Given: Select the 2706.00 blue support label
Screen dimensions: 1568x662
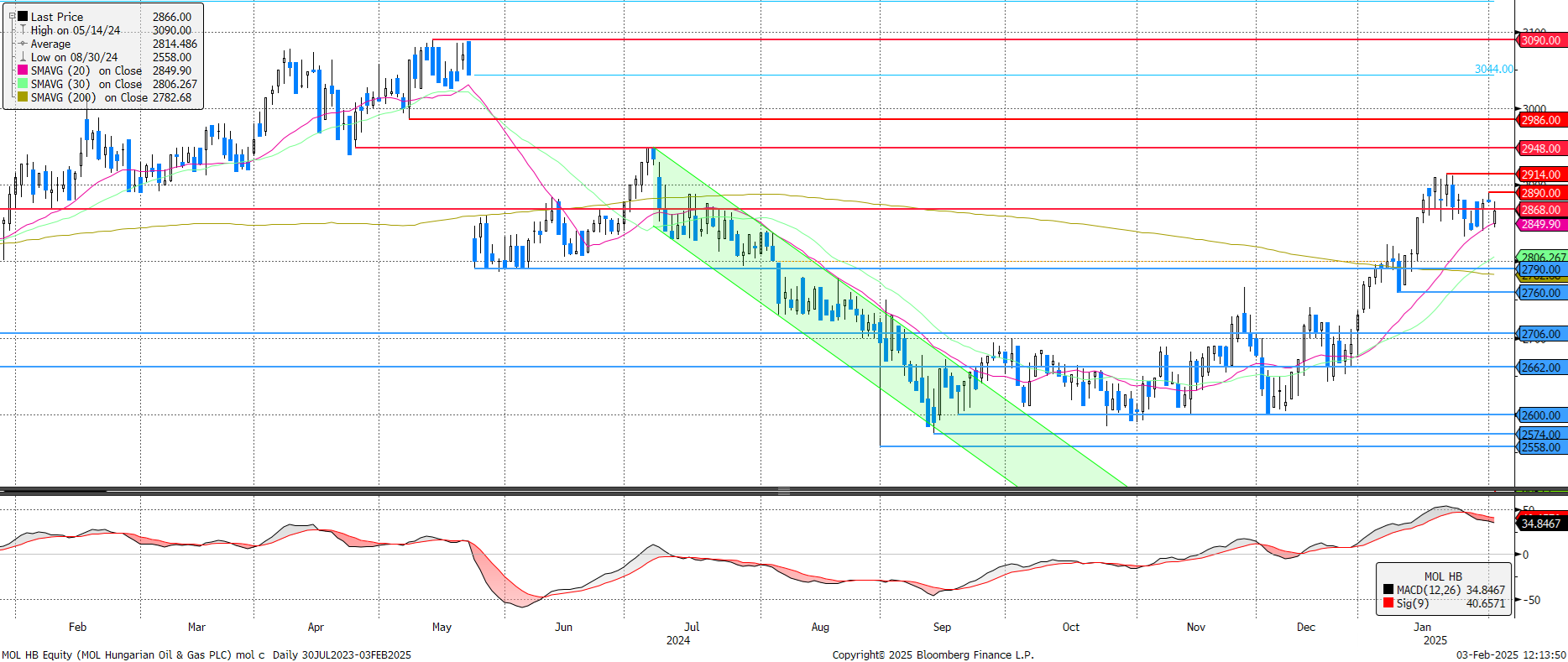Looking at the screenshot, I should 1541,334.
